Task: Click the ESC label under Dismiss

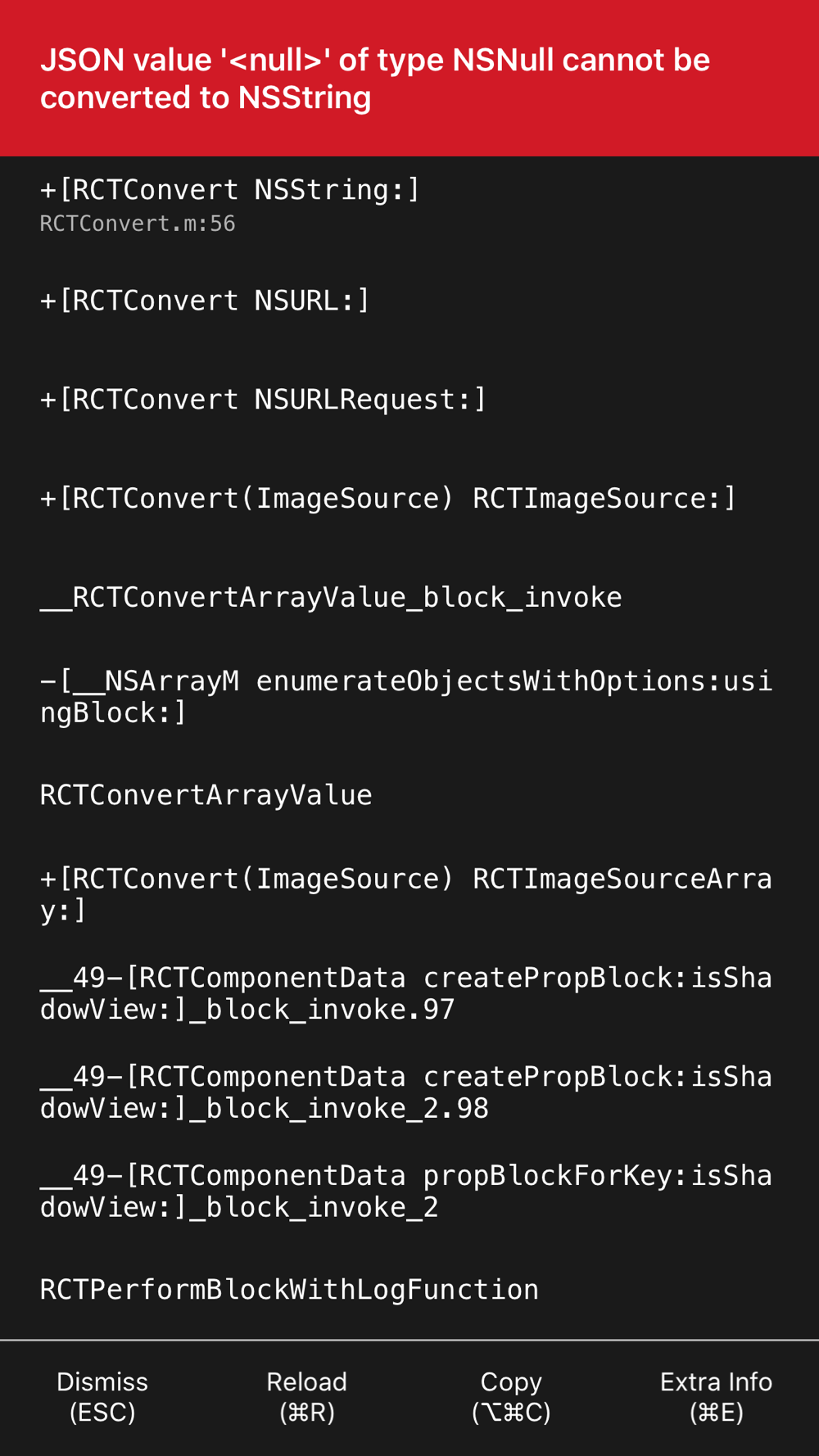Action: [x=102, y=1413]
